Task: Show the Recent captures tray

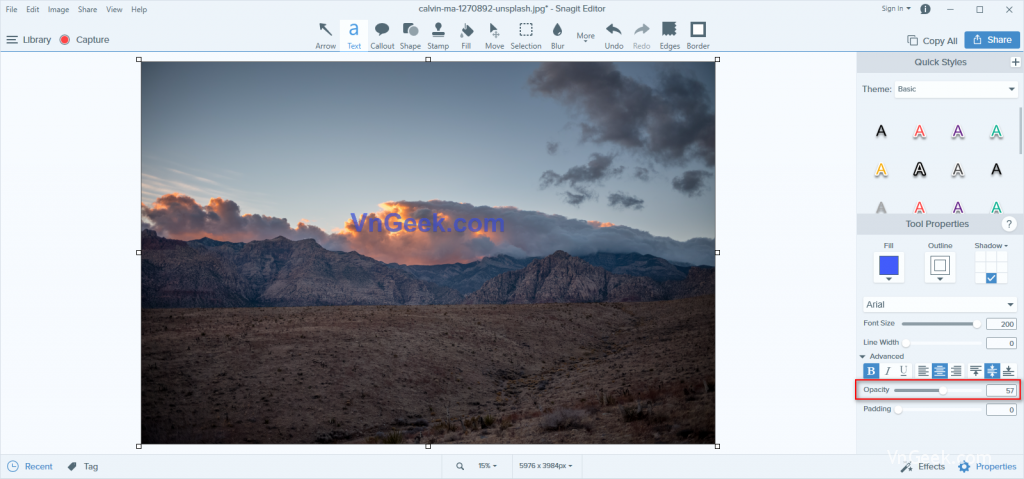Action: pyautogui.click(x=30, y=467)
